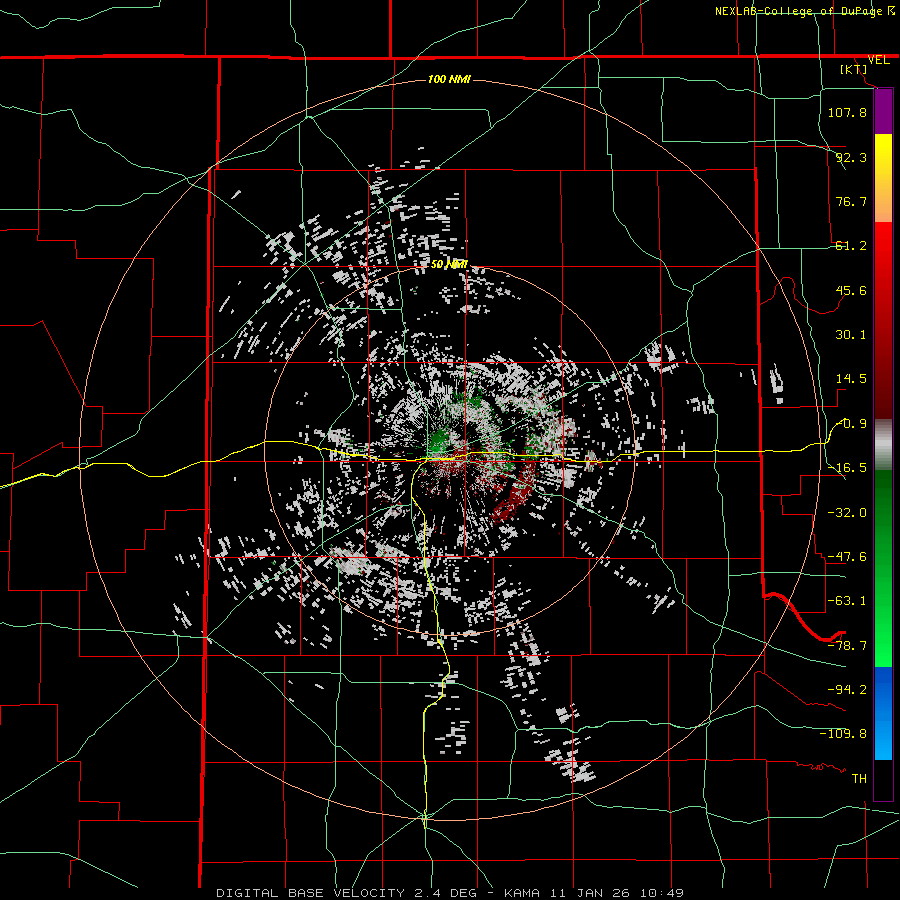The image size is (900, 900).
Task: Select the -32.0 scale value
Action: tap(847, 512)
